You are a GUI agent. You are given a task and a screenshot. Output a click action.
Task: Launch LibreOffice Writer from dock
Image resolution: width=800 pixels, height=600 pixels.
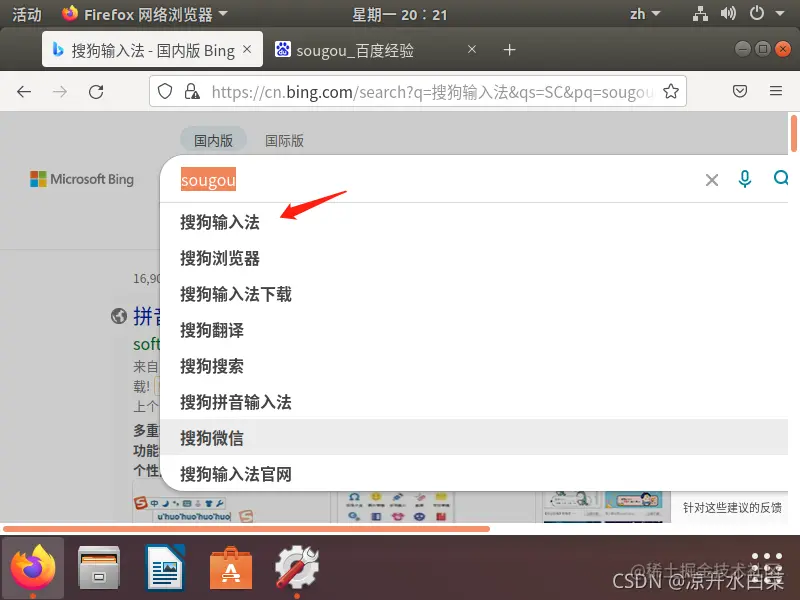click(165, 568)
